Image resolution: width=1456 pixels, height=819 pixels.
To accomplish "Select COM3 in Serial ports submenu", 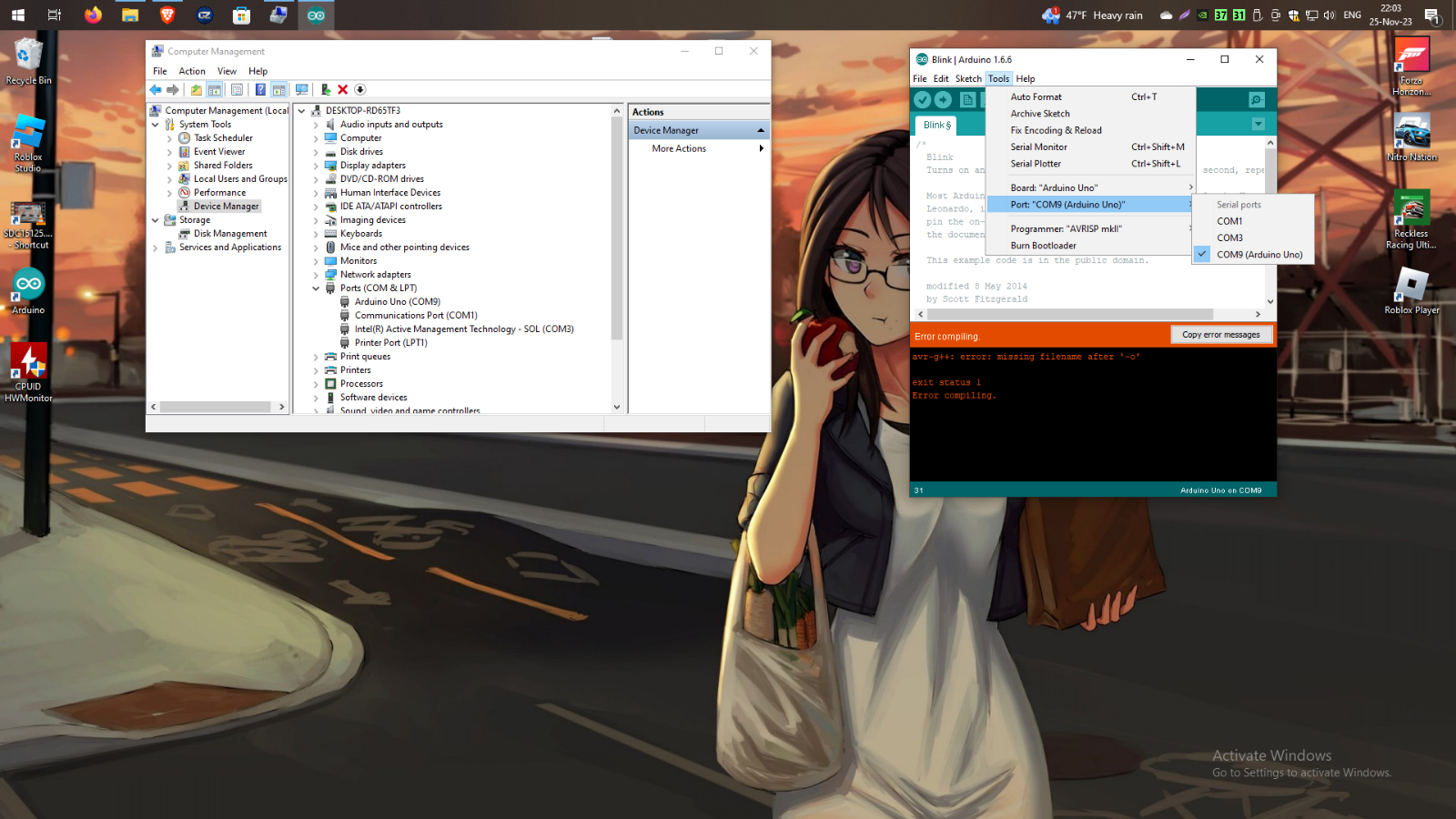I will [x=1253, y=238].
